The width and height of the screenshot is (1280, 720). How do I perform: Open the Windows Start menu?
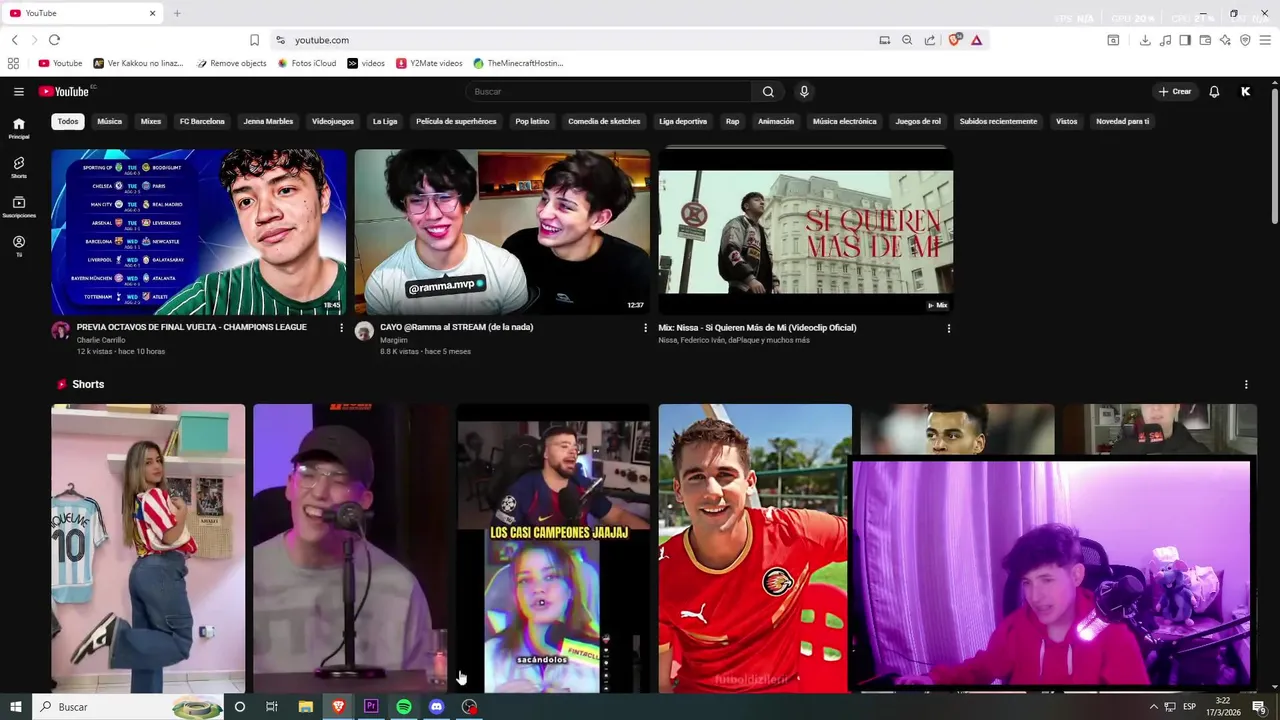16,706
